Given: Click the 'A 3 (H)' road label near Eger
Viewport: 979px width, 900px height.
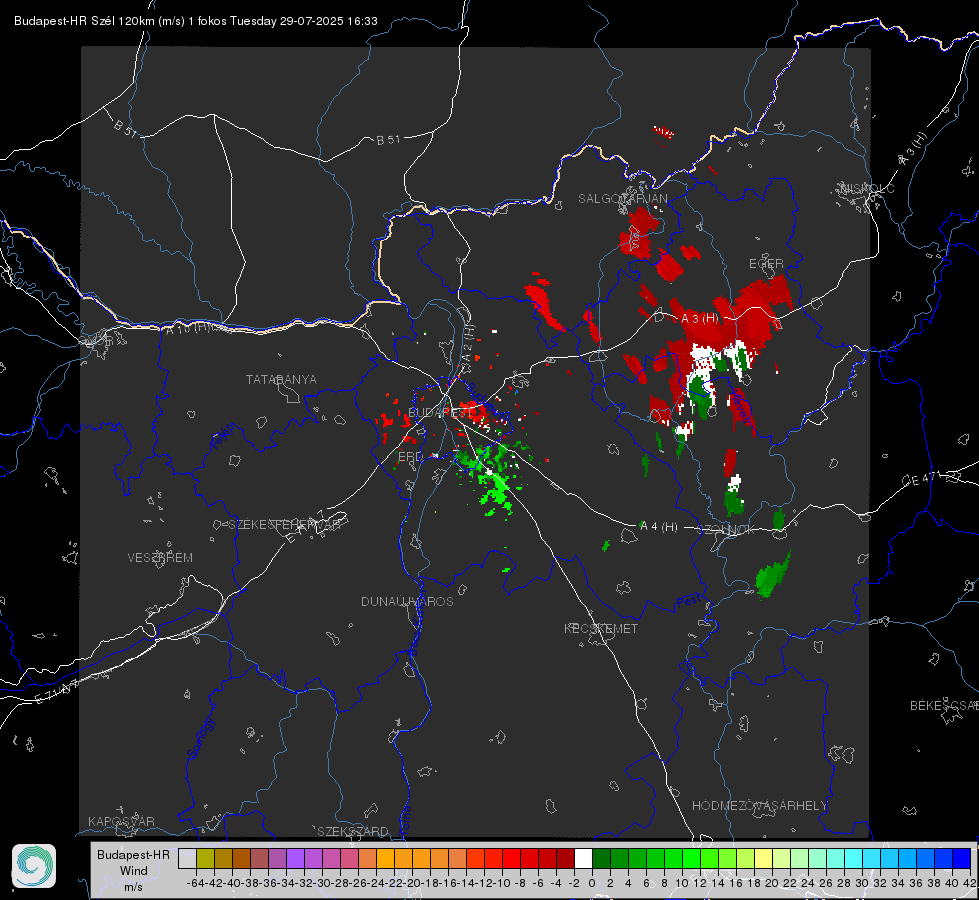Looking at the screenshot, I should pyautogui.click(x=699, y=319).
